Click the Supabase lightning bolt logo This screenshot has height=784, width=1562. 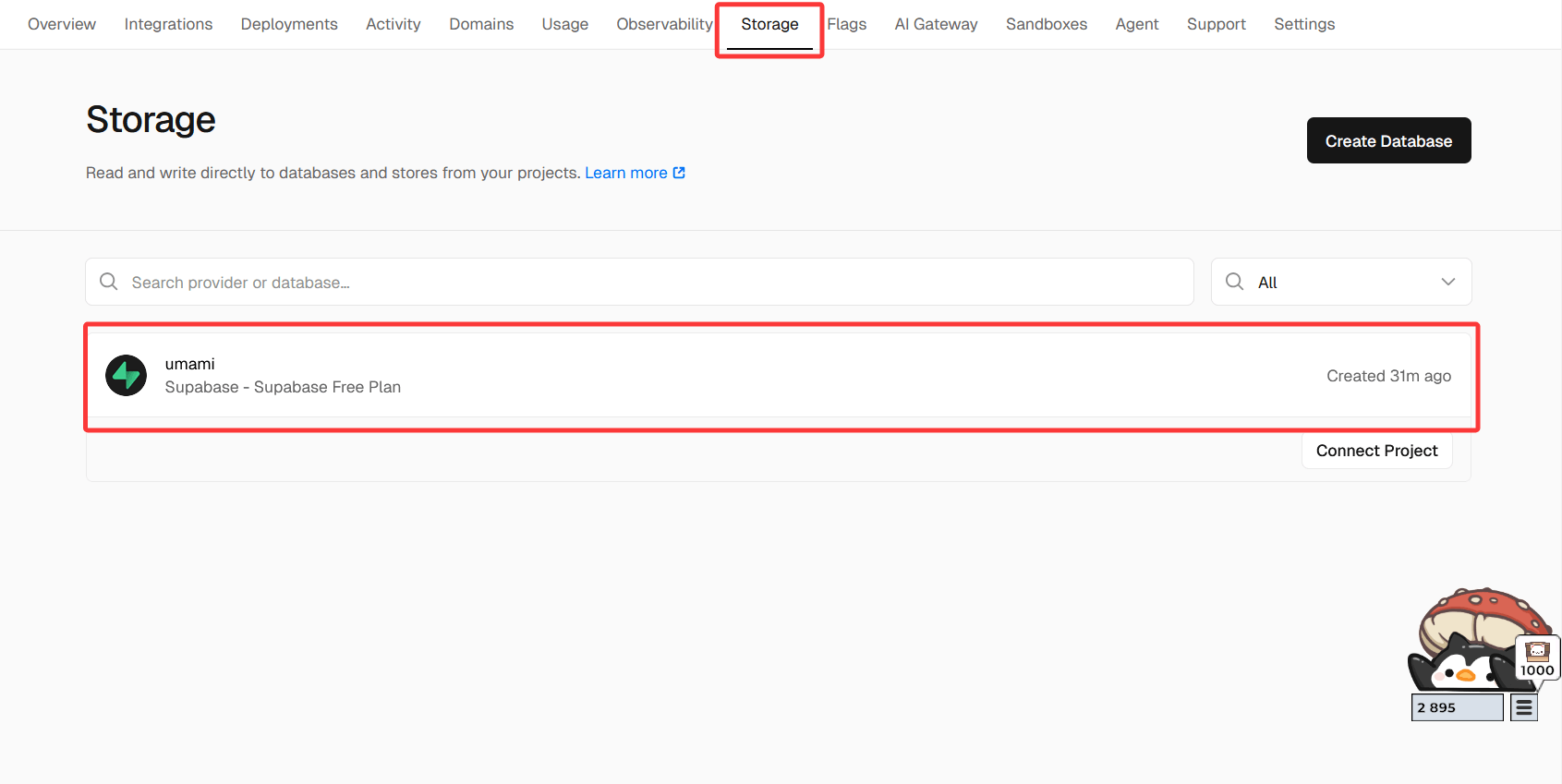point(126,376)
